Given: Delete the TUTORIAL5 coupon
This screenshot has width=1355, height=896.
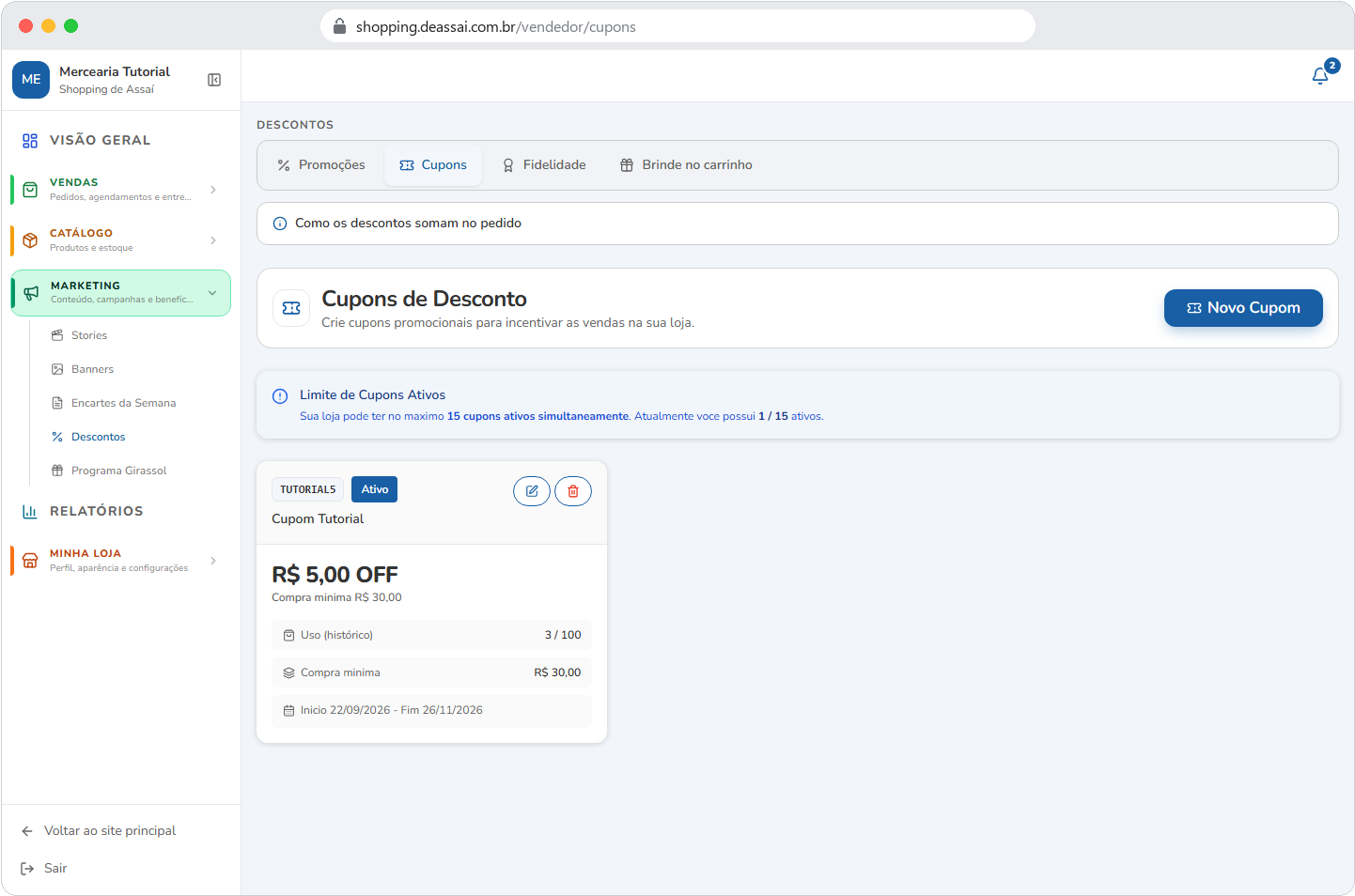Looking at the screenshot, I should [x=573, y=491].
